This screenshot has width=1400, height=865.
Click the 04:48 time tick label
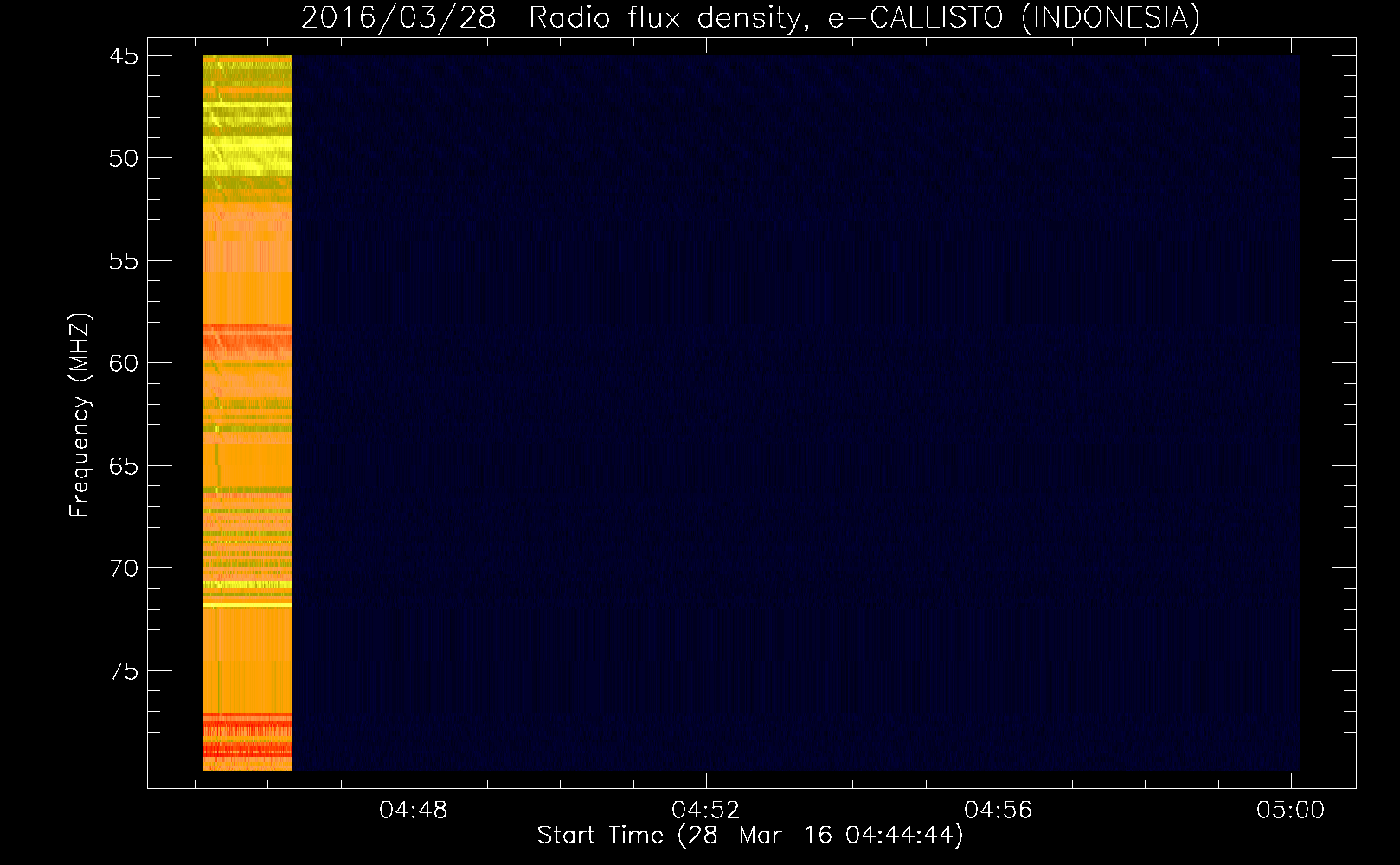(x=414, y=811)
